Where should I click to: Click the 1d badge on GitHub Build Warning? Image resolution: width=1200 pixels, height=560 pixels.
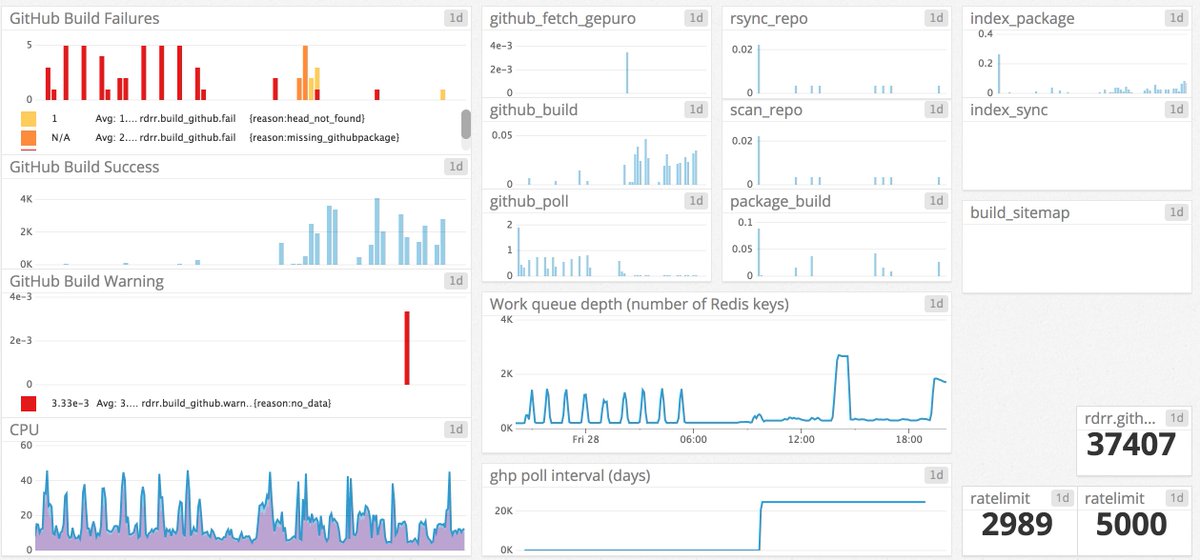pyautogui.click(x=456, y=281)
